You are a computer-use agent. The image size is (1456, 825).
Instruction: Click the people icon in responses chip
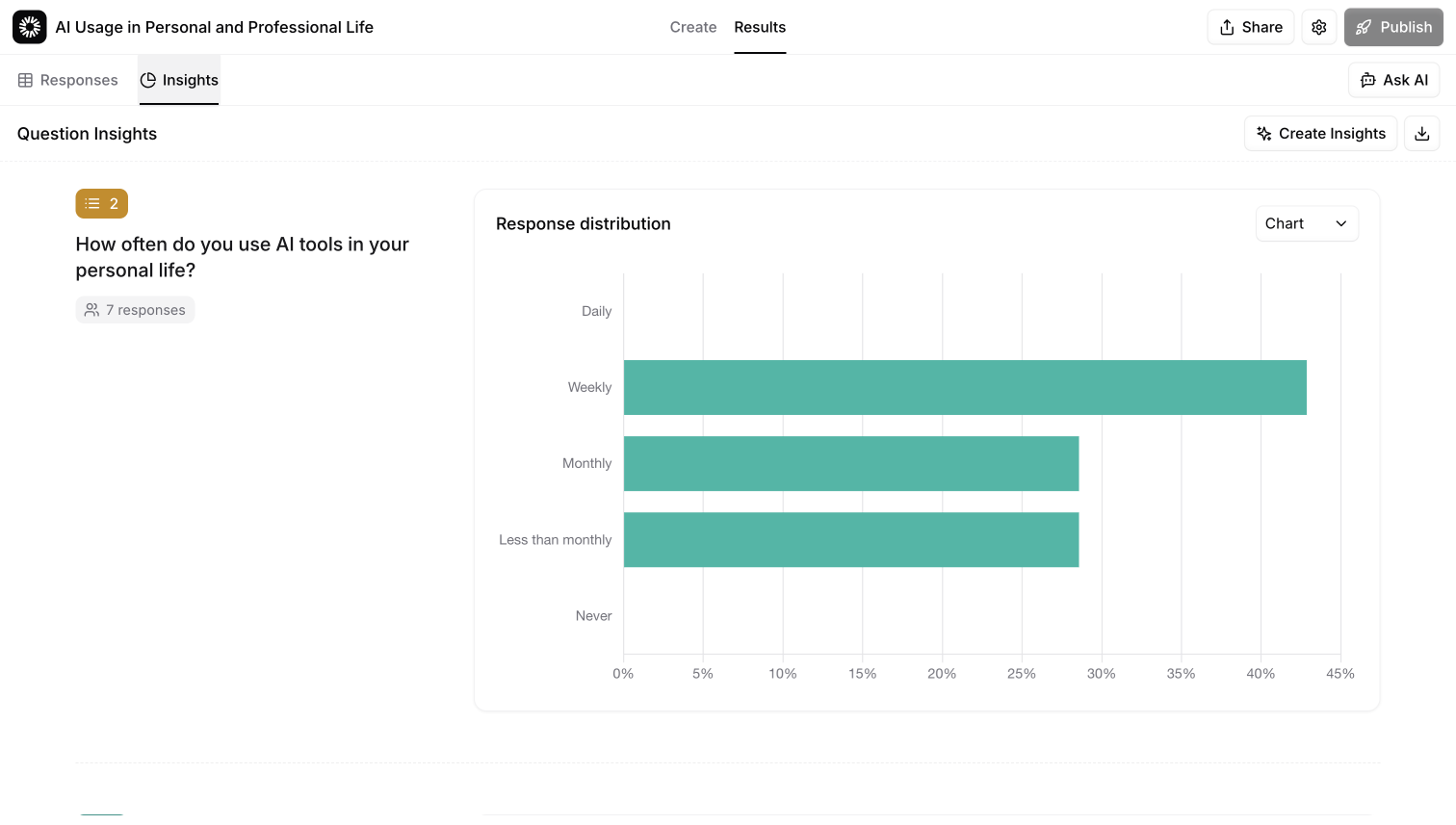(x=91, y=309)
